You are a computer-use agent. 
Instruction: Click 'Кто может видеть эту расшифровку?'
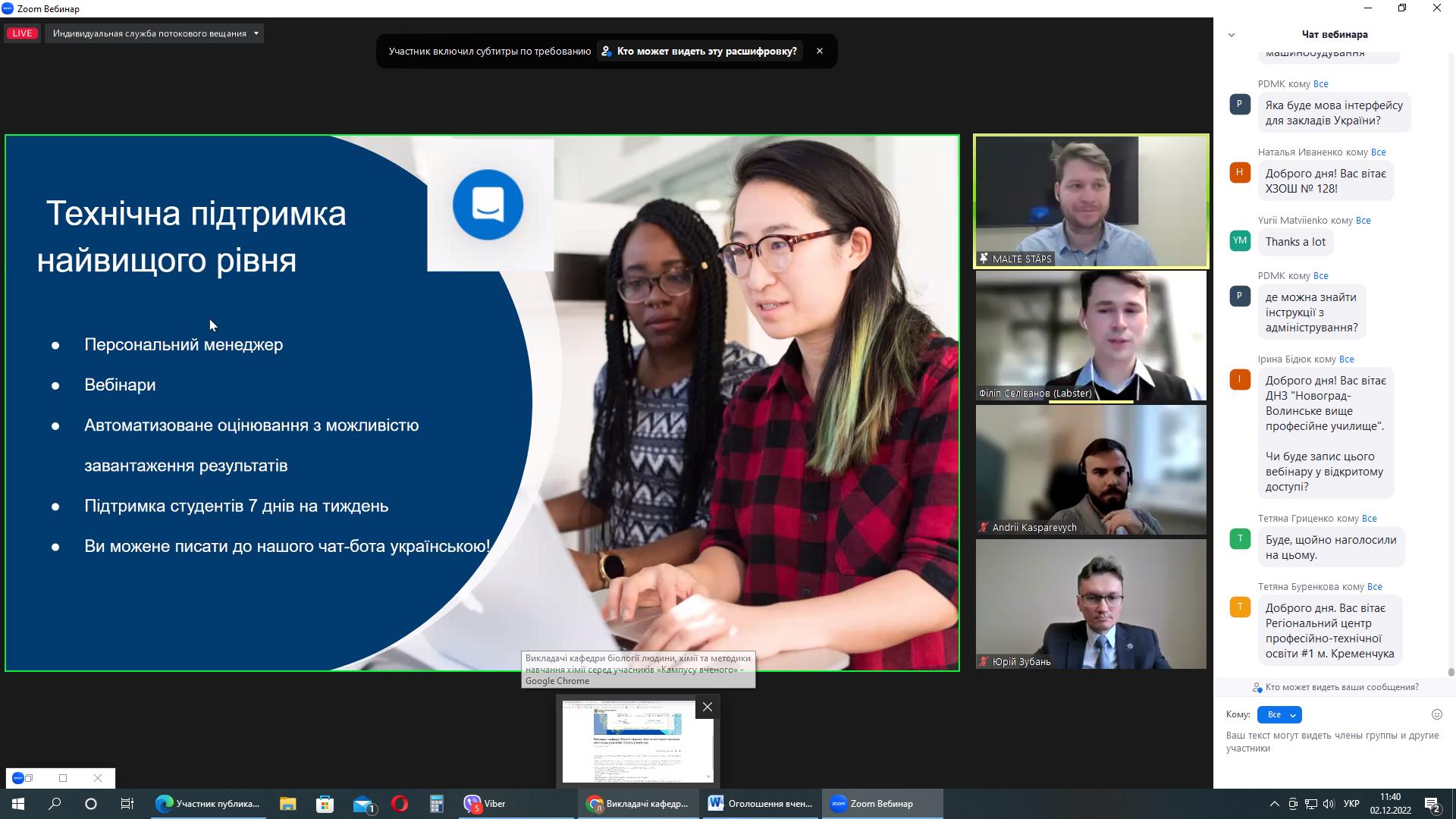tap(698, 51)
